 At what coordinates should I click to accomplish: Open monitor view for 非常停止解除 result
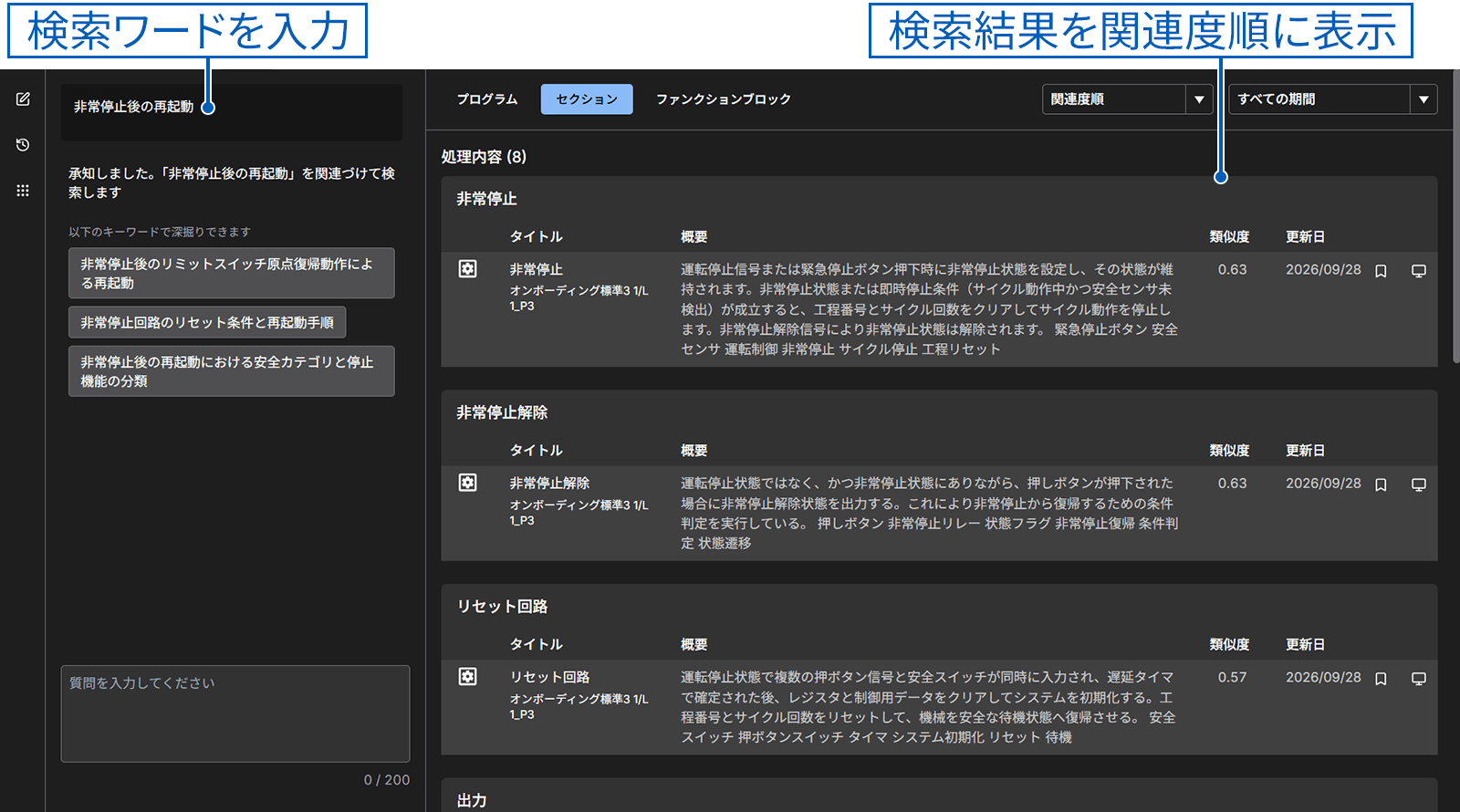(x=1418, y=484)
